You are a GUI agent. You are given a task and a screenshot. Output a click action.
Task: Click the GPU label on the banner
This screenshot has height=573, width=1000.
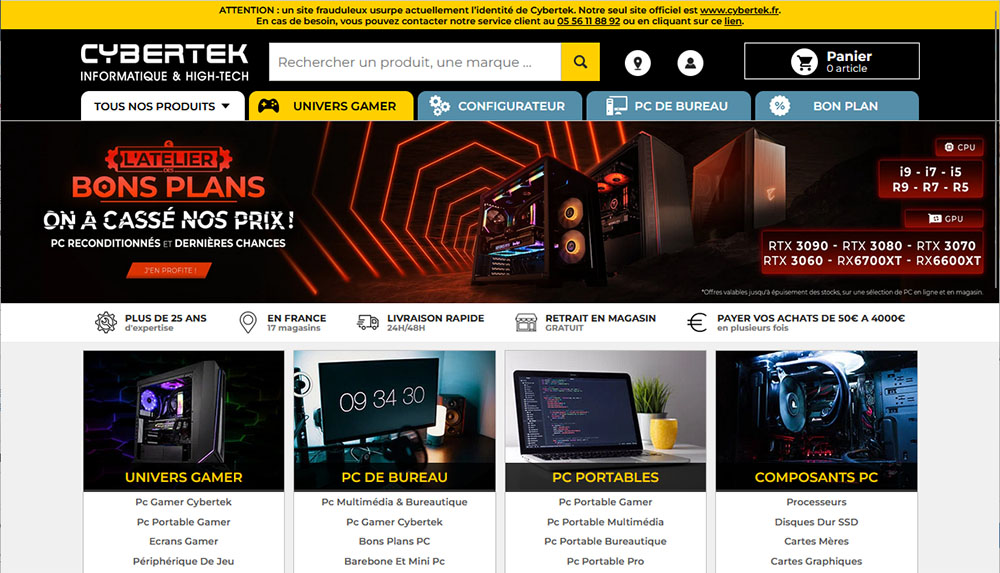point(945,219)
